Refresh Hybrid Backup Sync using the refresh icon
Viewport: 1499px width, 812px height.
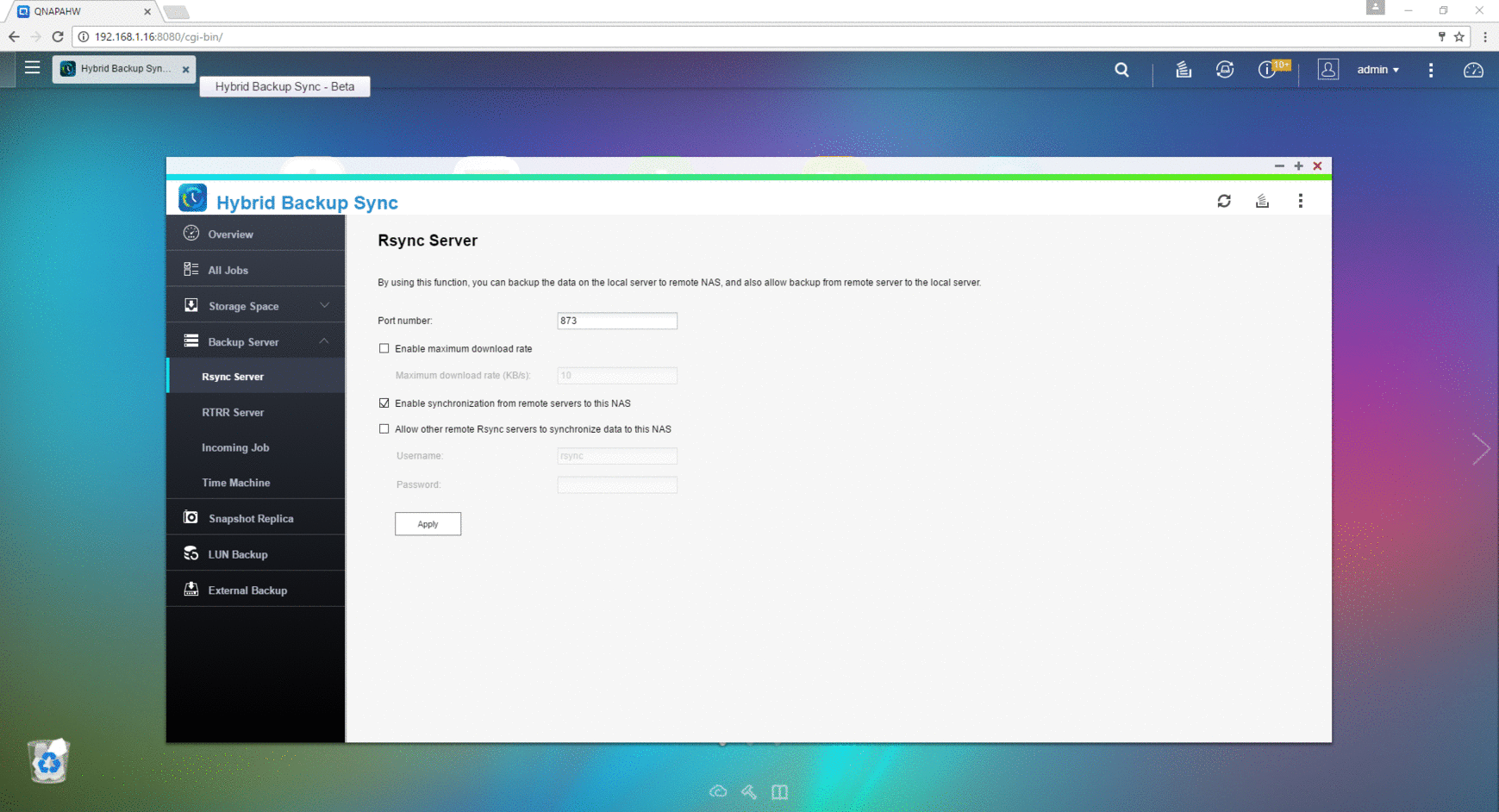pos(1224,201)
